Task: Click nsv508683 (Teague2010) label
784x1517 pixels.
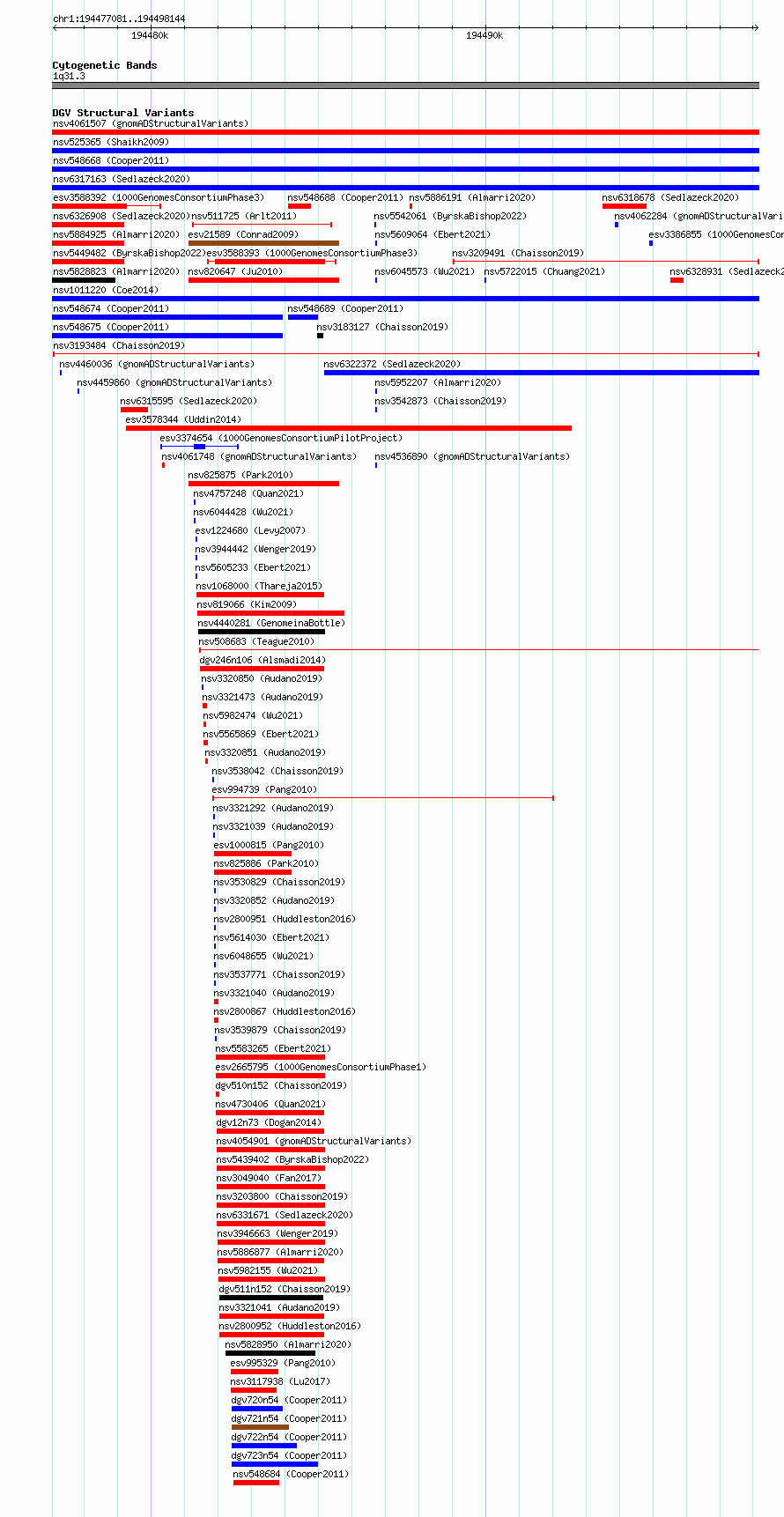Action: pyautogui.click(x=256, y=641)
